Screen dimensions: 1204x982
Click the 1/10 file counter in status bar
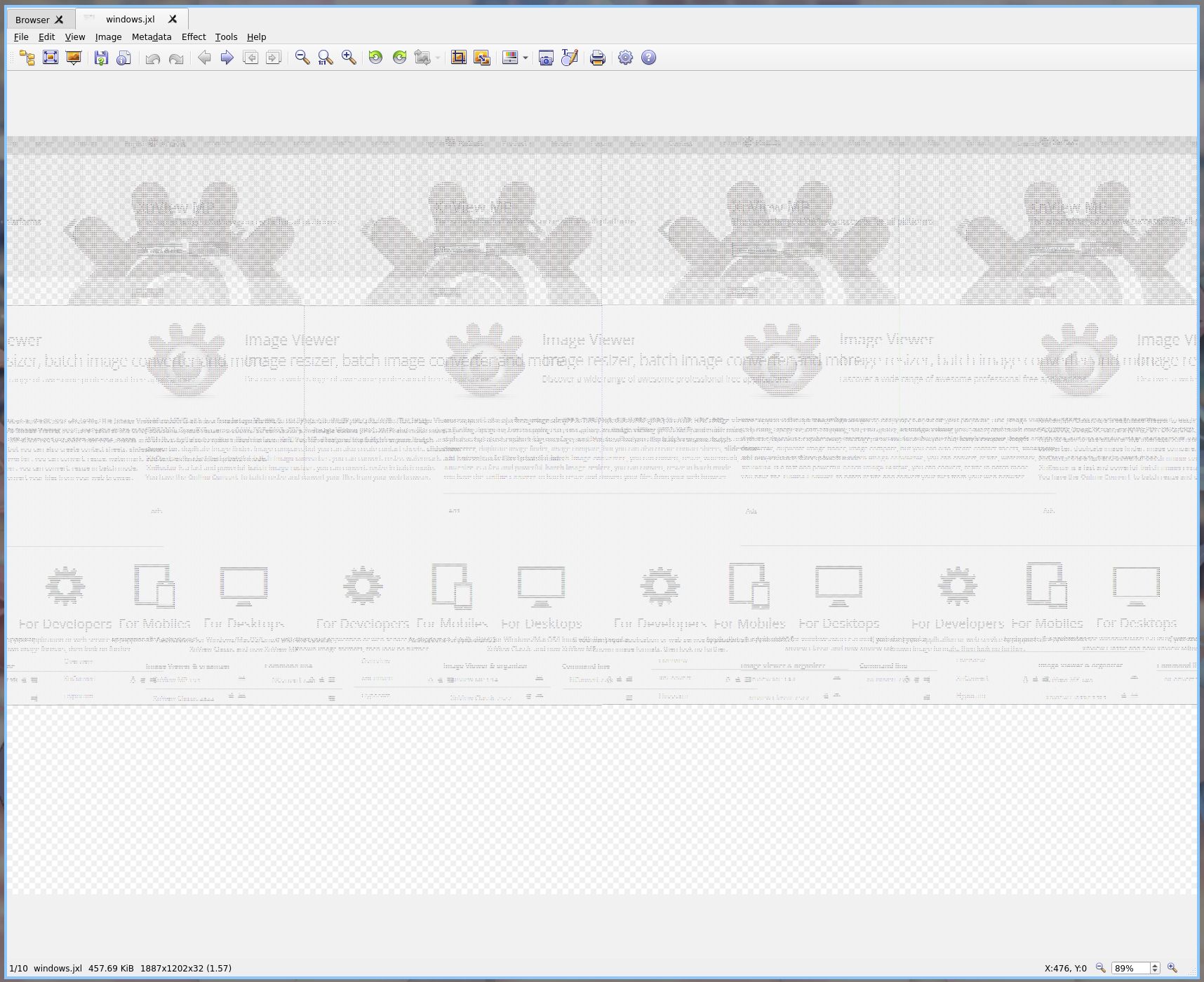click(x=18, y=968)
